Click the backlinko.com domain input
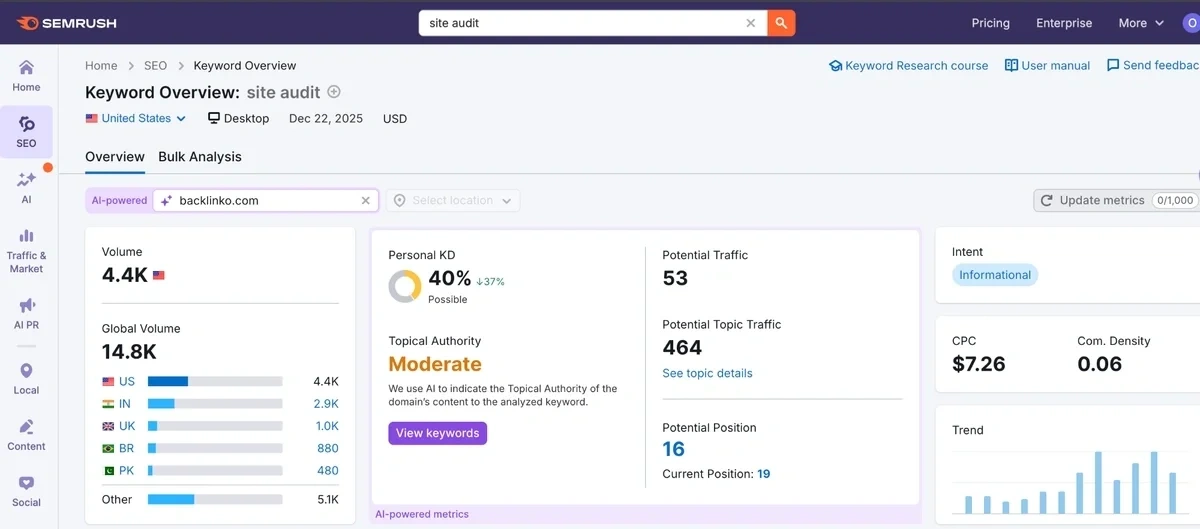The image size is (1200, 529). coord(266,200)
